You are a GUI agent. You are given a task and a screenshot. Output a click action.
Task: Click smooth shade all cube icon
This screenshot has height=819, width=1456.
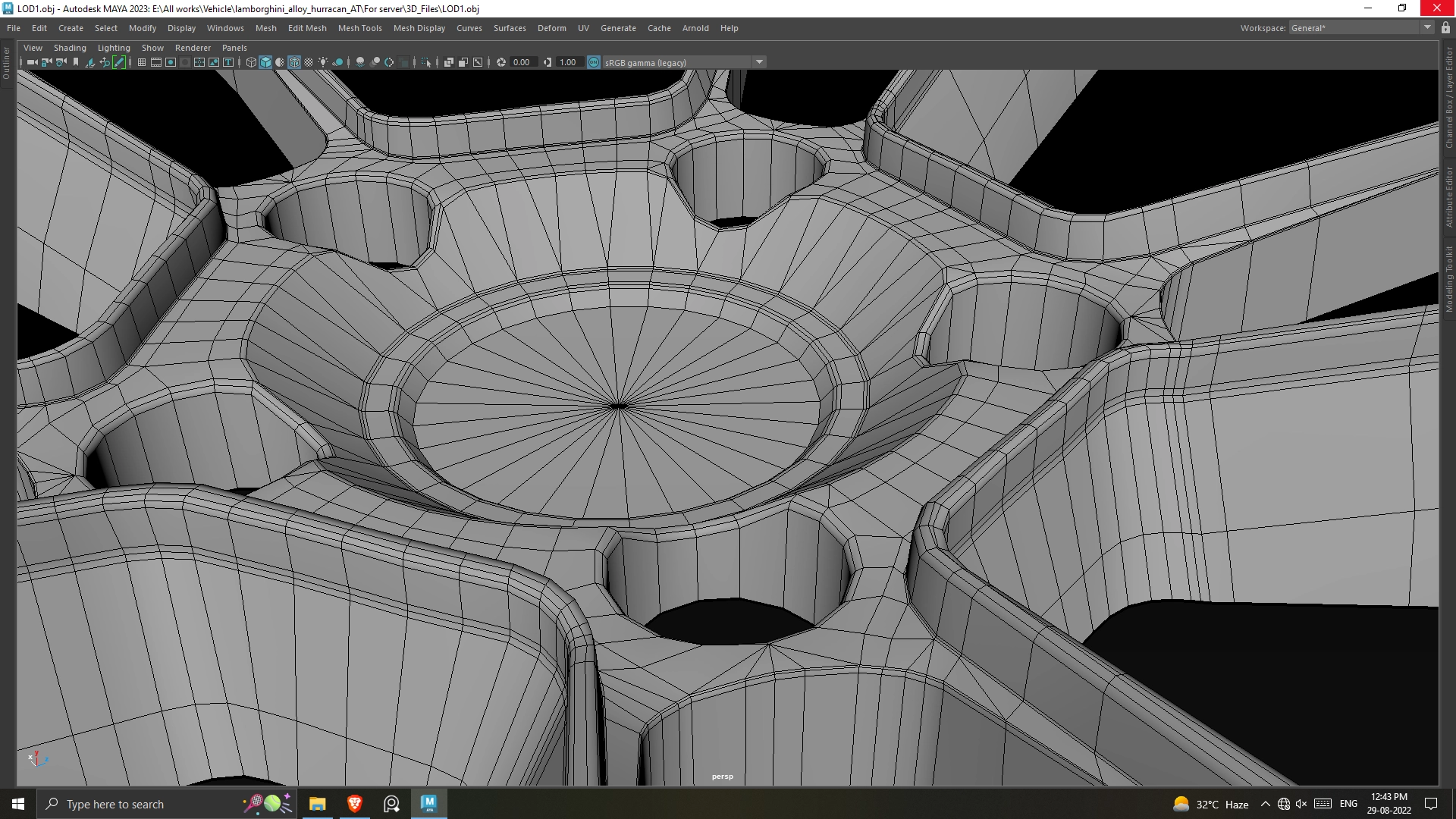[x=265, y=62]
